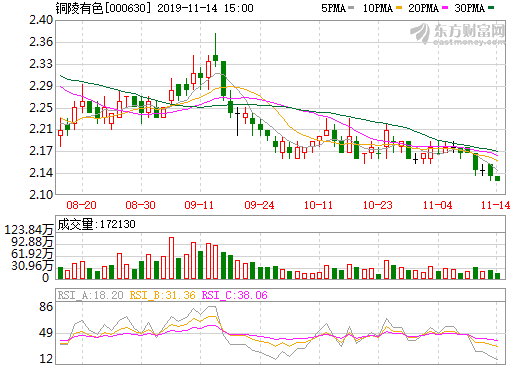Click the orange 10PMA color swatch
Viewport: 520px width, 365px height.
[399, 8]
